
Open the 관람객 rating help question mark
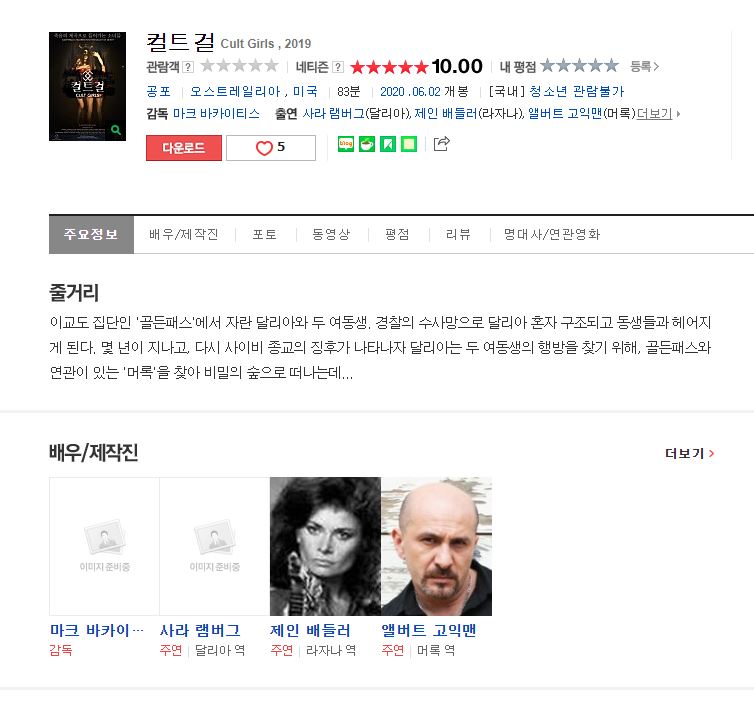click(188, 67)
